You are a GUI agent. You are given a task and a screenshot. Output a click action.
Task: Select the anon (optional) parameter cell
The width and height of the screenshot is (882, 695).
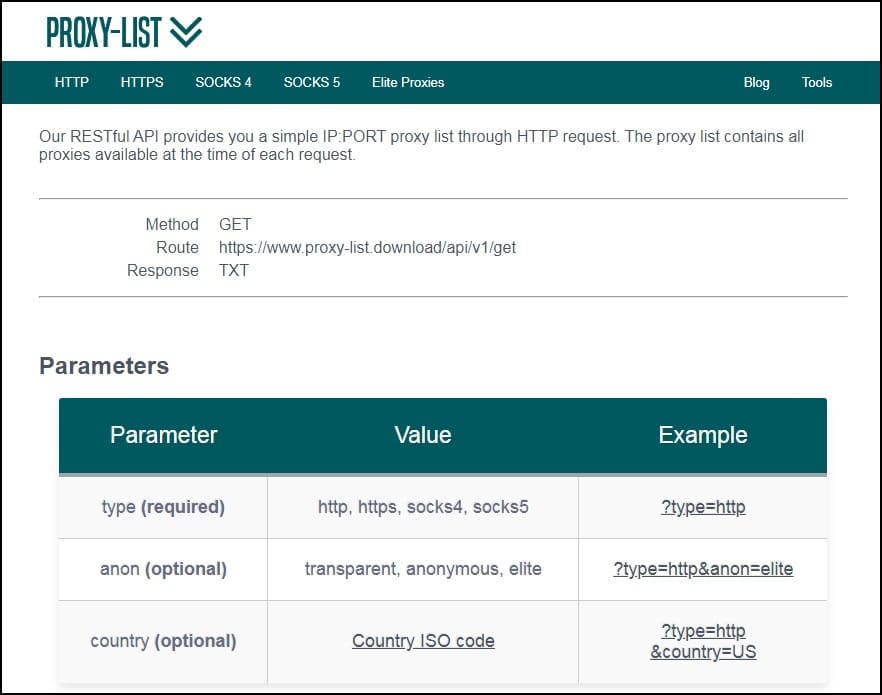pos(162,569)
